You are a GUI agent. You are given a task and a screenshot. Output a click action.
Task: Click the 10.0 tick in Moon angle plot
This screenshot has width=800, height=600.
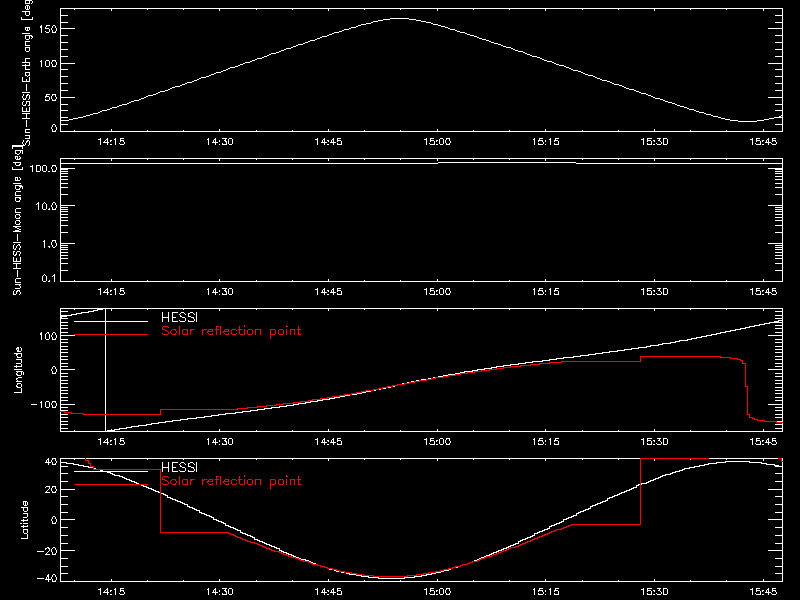(46, 206)
